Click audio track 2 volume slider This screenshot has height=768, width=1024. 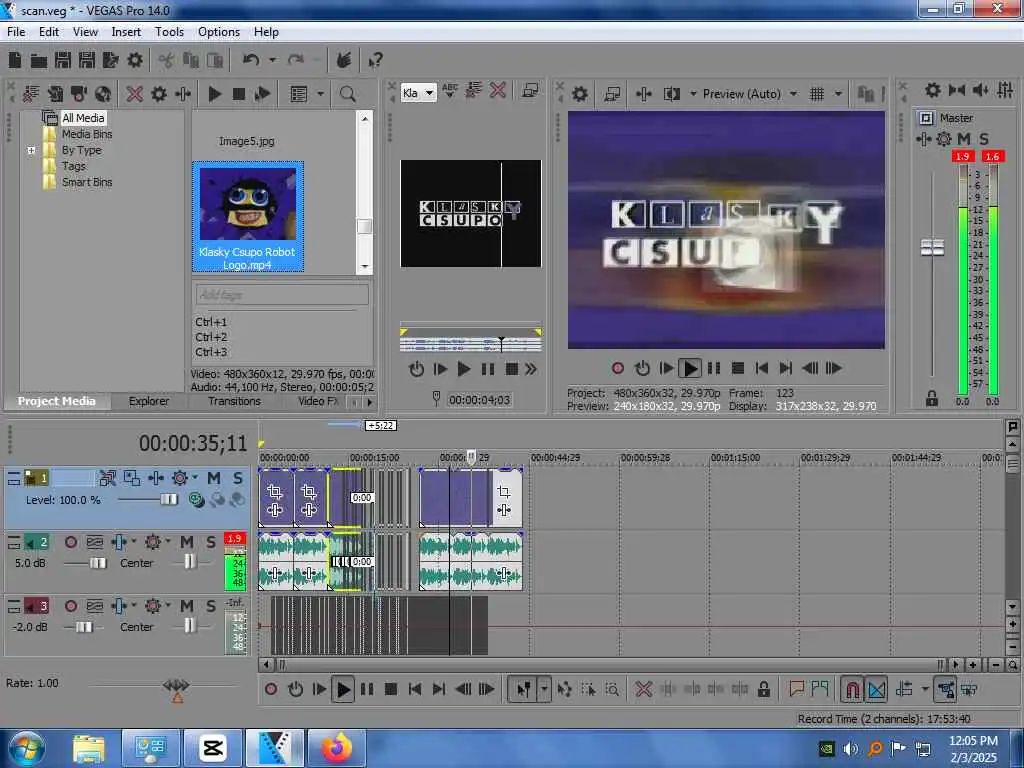point(98,563)
